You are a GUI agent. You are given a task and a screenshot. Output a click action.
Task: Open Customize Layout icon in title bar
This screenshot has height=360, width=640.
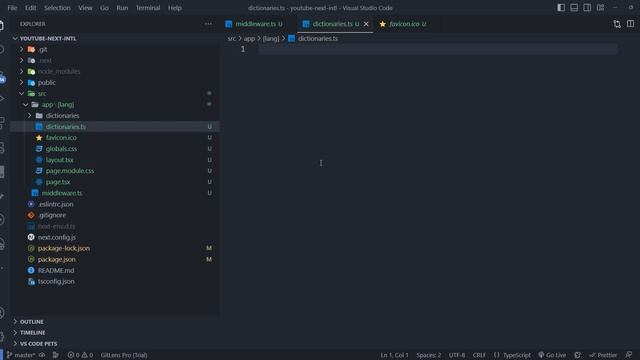600,8
